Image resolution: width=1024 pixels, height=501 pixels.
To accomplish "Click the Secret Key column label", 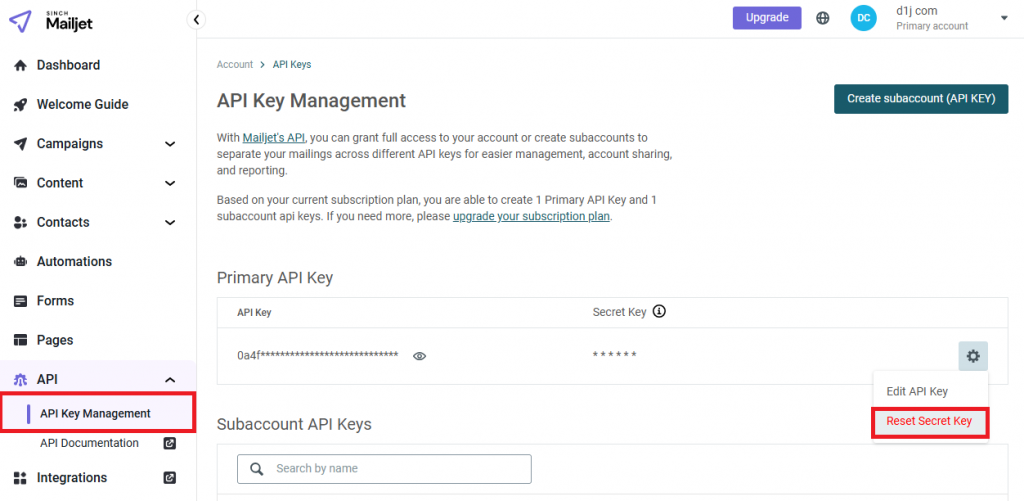I will point(619,312).
